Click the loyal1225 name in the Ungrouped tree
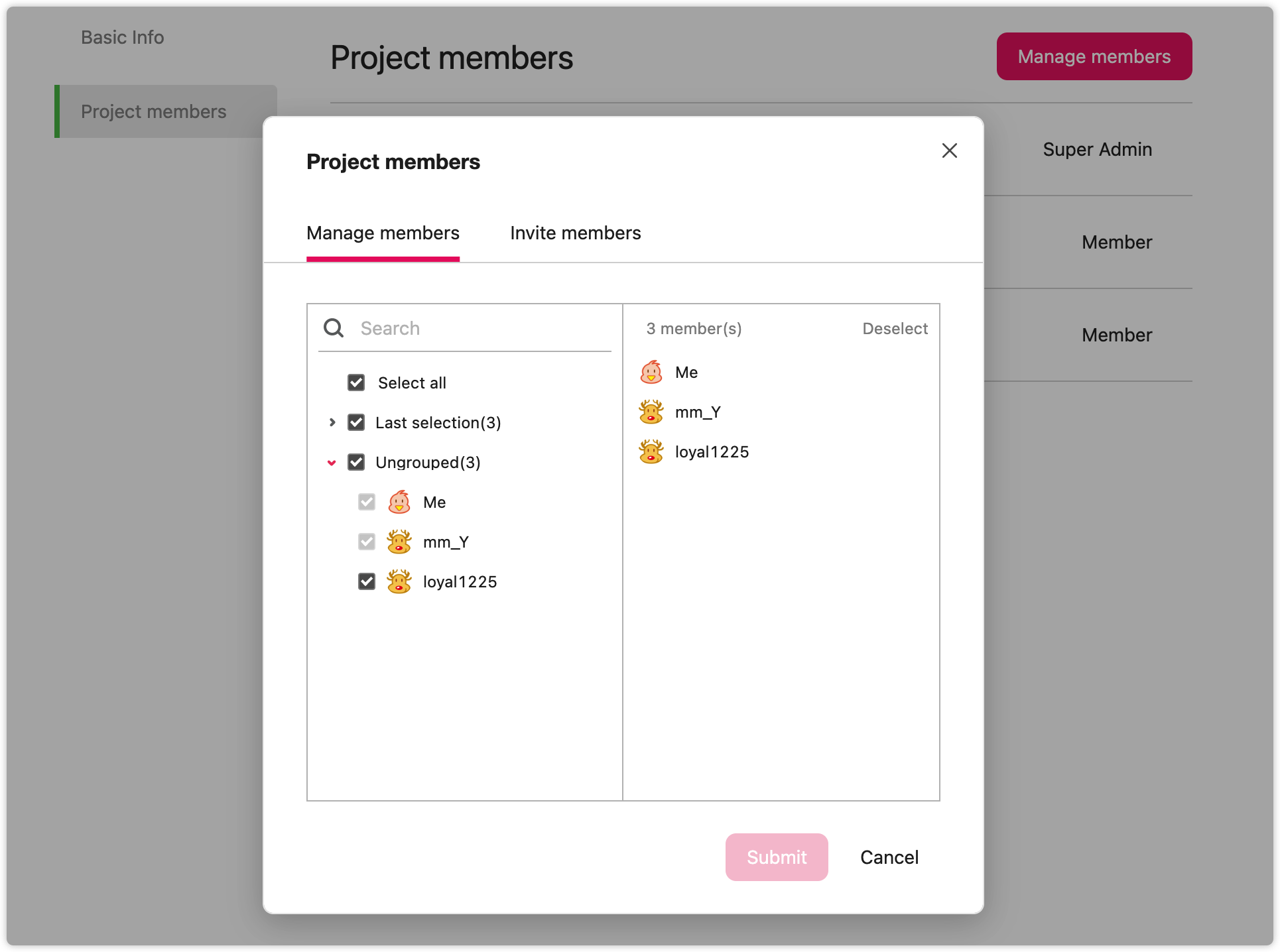1280x952 pixels. [460, 582]
